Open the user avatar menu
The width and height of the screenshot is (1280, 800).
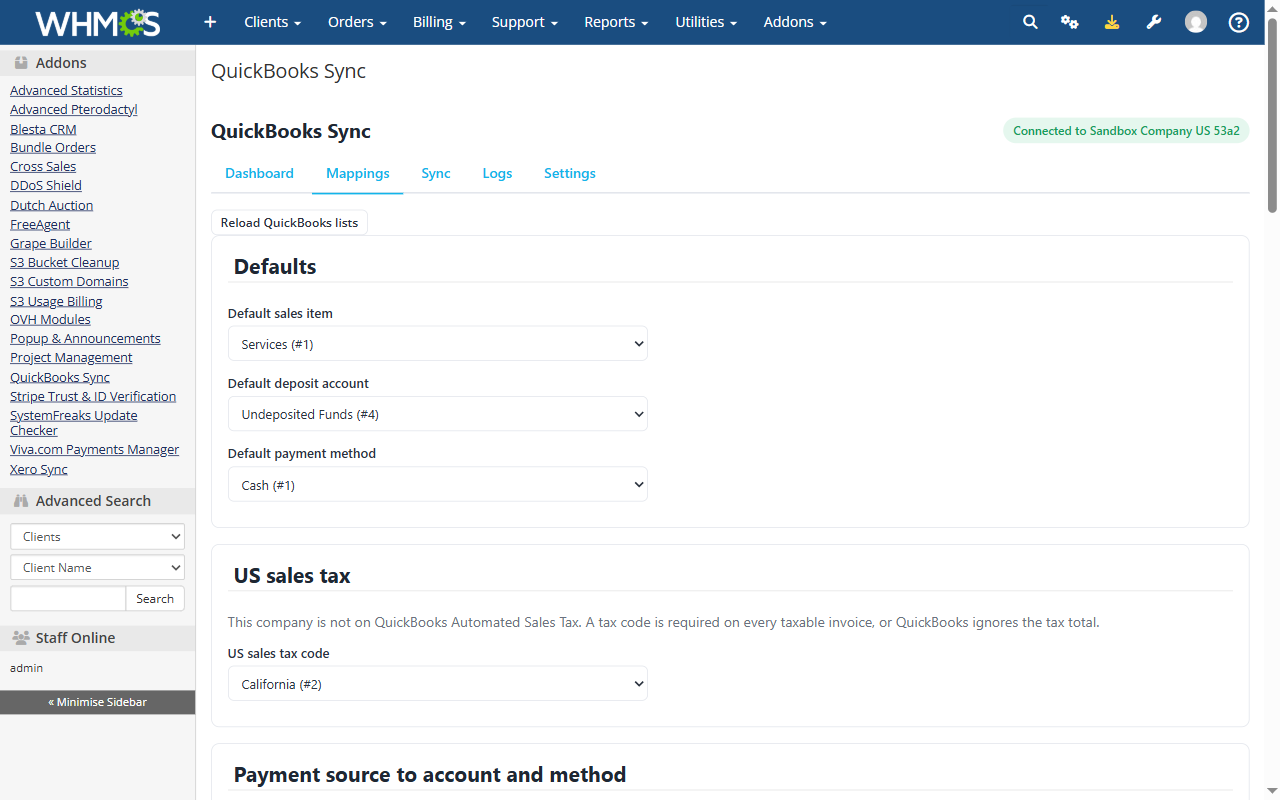point(1196,22)
